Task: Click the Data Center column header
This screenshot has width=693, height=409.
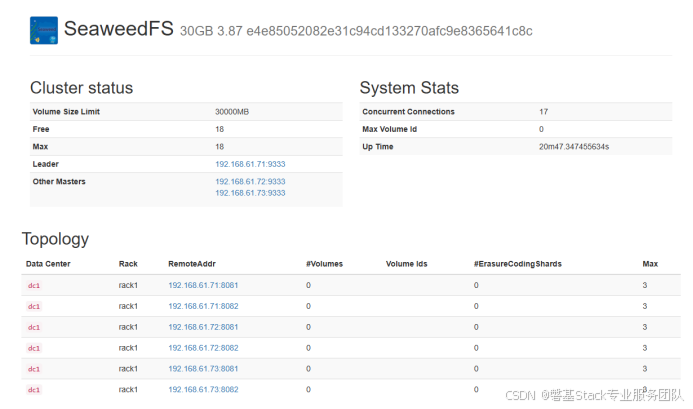Action: click(48, 264)
